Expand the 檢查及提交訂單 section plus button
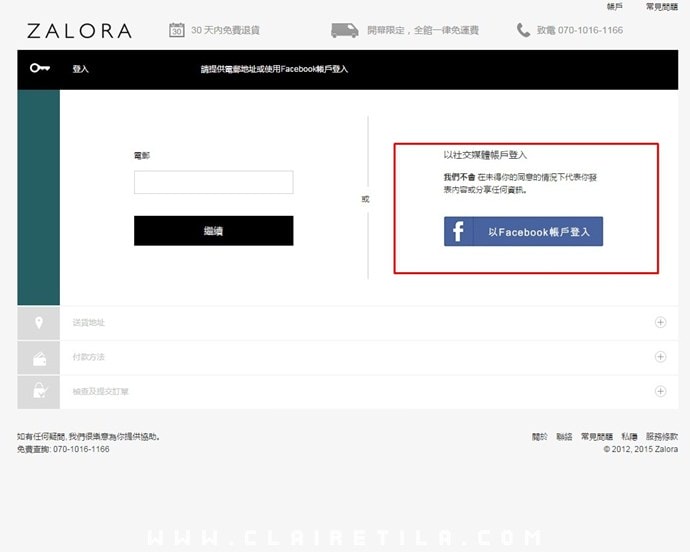Screen dimensions: 690x552 [x=660, y=391]
